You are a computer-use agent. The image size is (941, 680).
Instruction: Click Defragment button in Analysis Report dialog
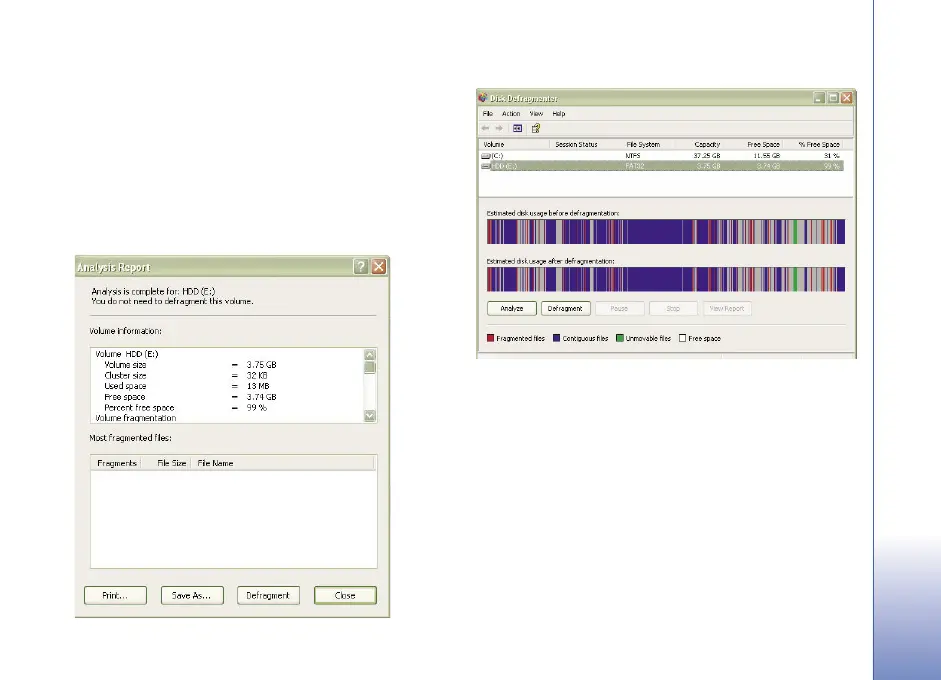268,595
